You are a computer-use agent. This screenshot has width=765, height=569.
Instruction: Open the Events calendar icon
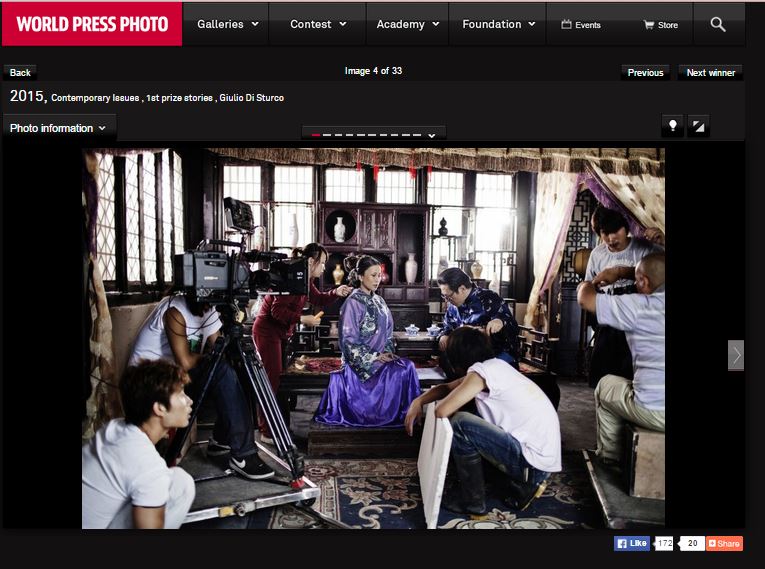(567, 25)
